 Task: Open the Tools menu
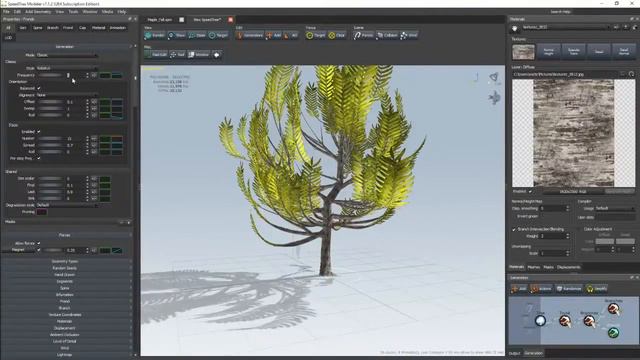73,12
